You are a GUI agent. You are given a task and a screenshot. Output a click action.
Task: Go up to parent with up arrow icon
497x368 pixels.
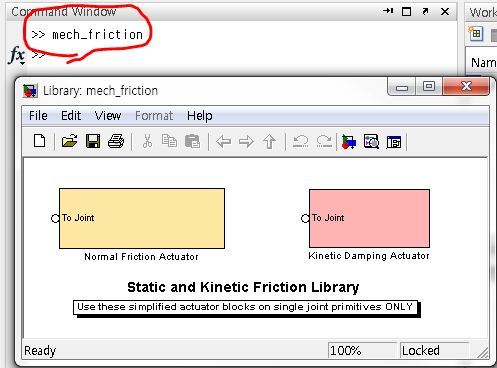point(269,142)
